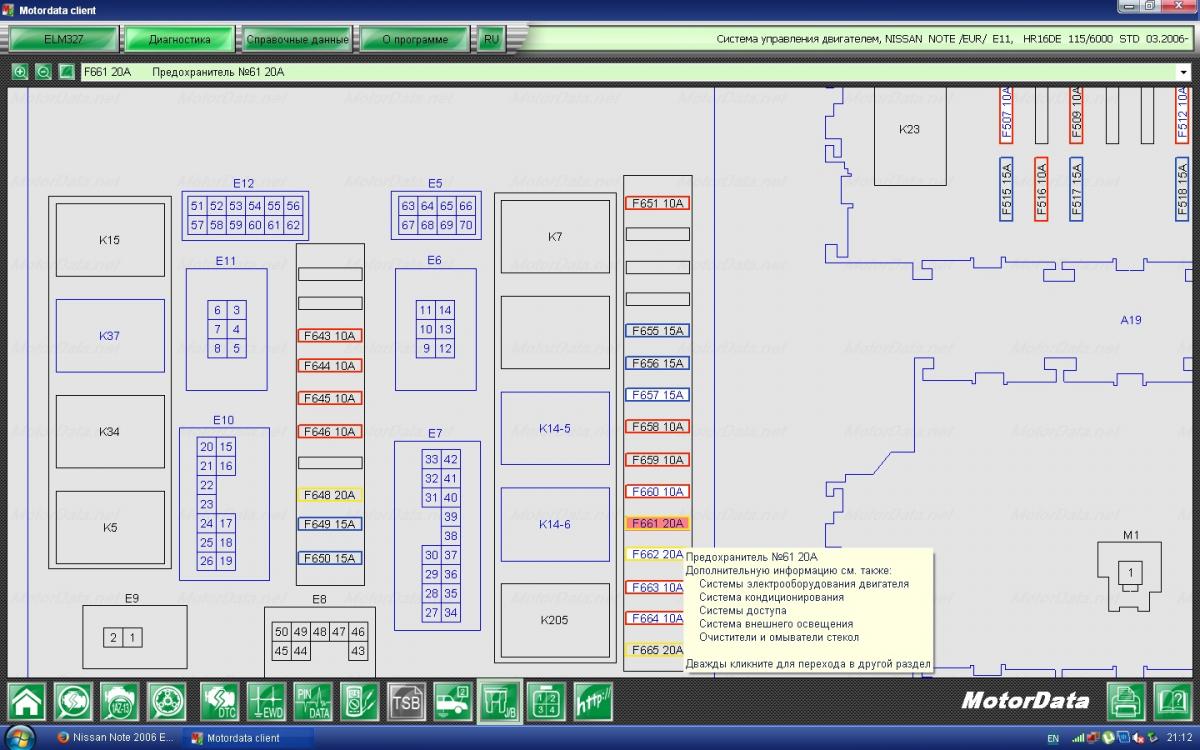
Task: Click the Home icon in bottom toolbar
Action: click(27, 700)
